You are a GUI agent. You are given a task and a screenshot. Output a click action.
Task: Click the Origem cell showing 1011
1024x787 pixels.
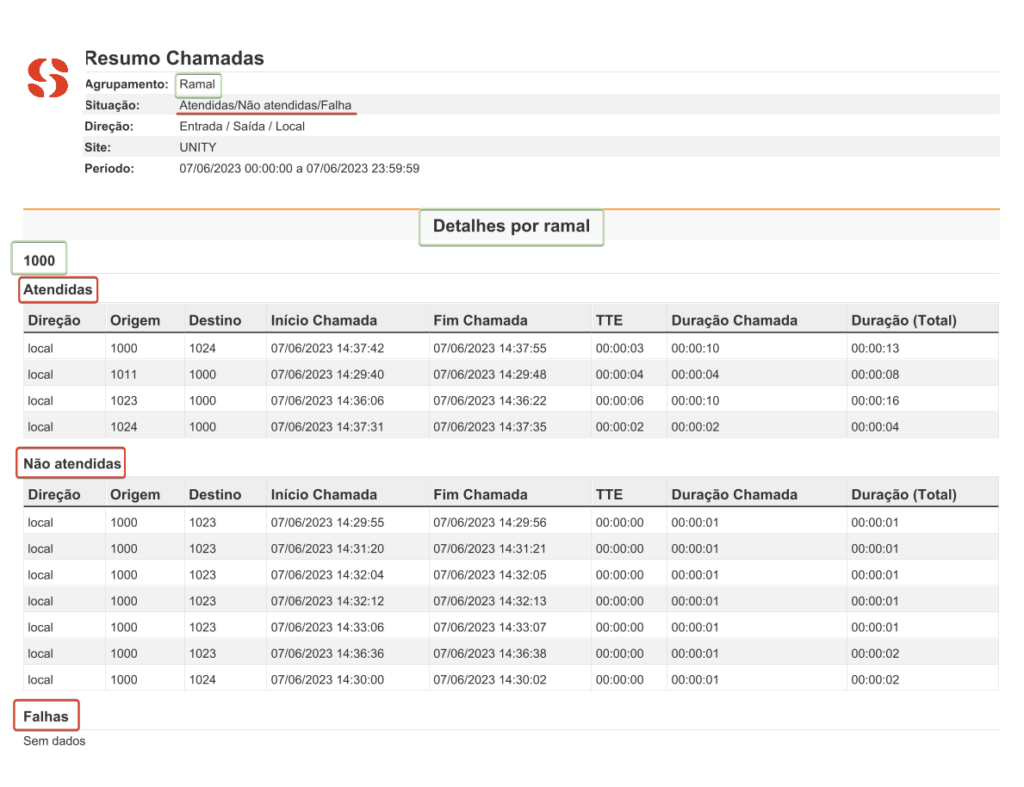[x=123, y=374]
